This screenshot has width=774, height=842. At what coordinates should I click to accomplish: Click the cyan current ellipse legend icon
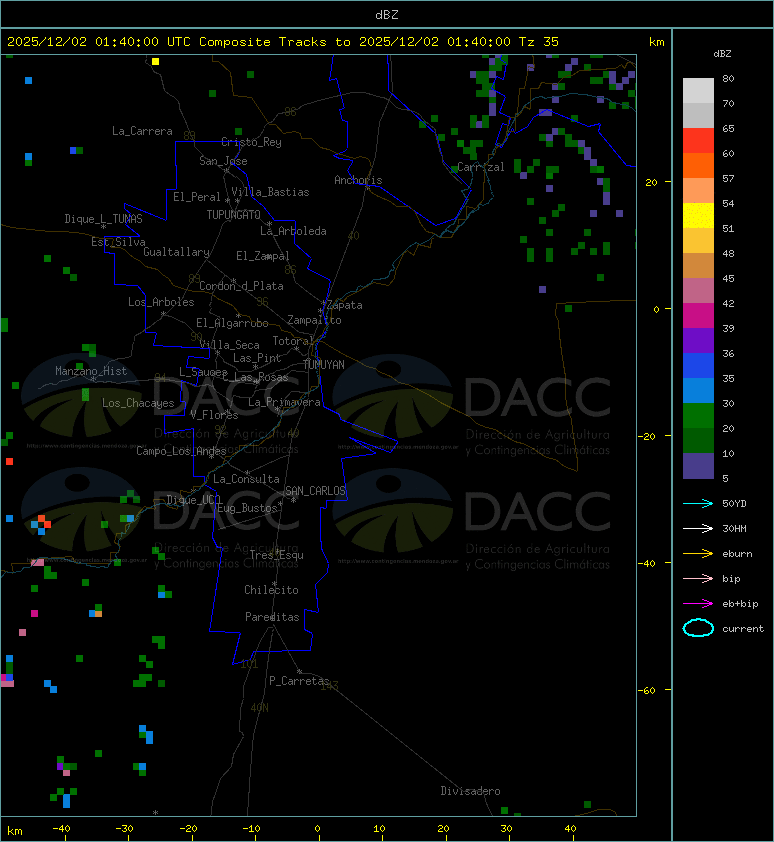[x=698, y=628]
